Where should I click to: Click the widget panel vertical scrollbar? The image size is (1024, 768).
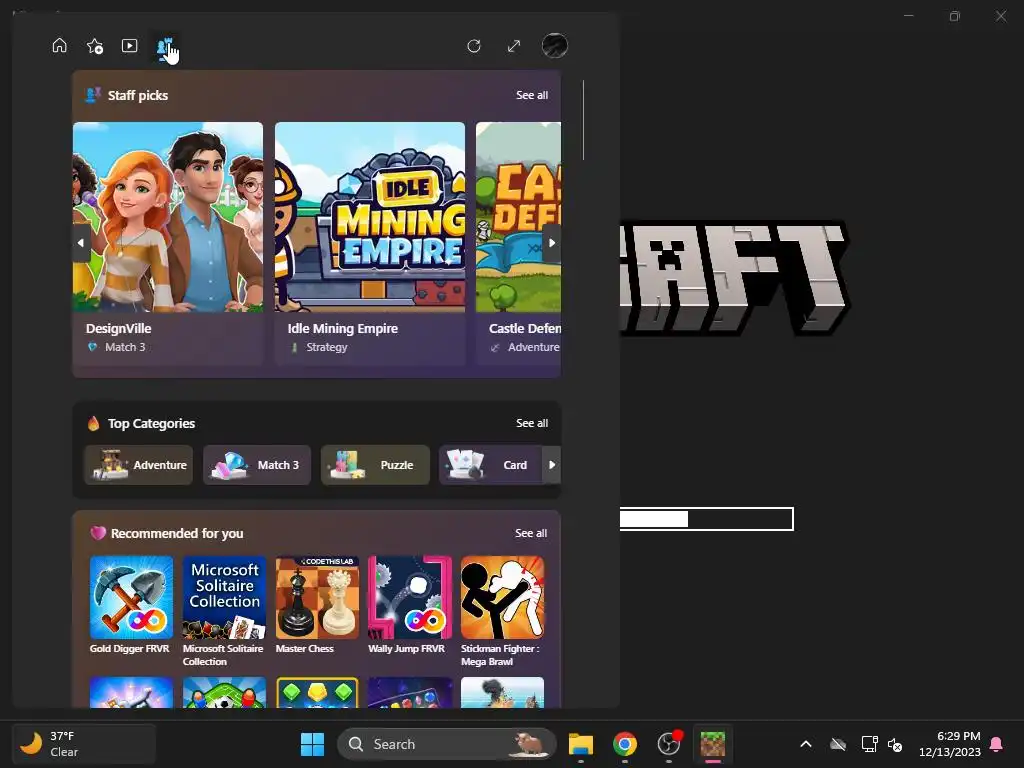(583, 121)
